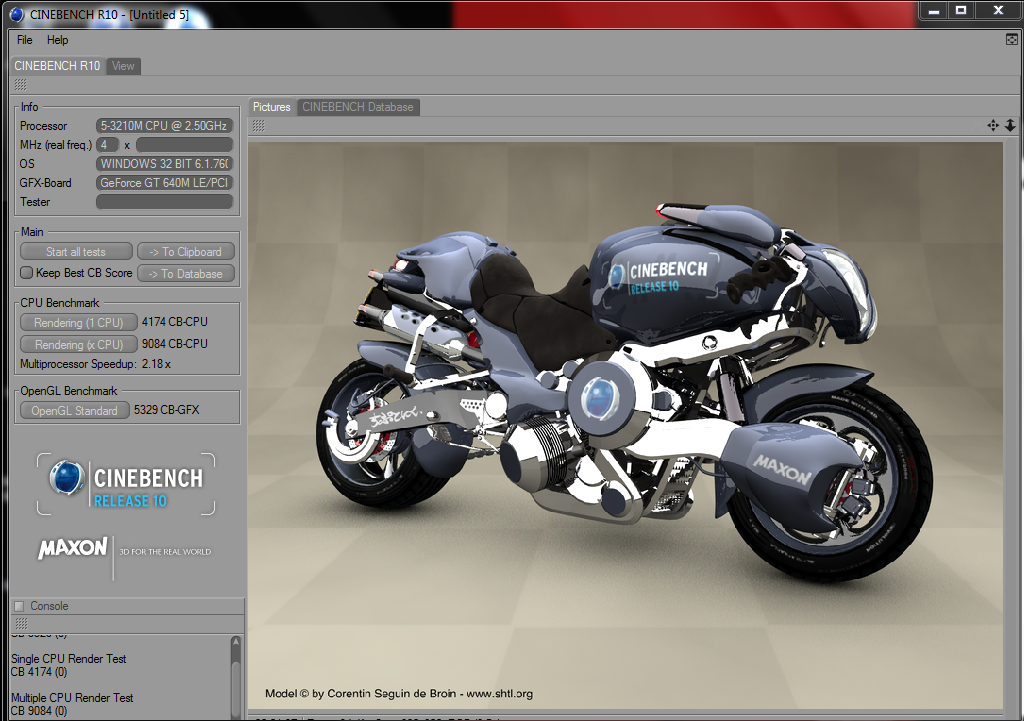Toggle the Console checkbox
This screenshot has width=1024, height=721.
click(19, 606)
